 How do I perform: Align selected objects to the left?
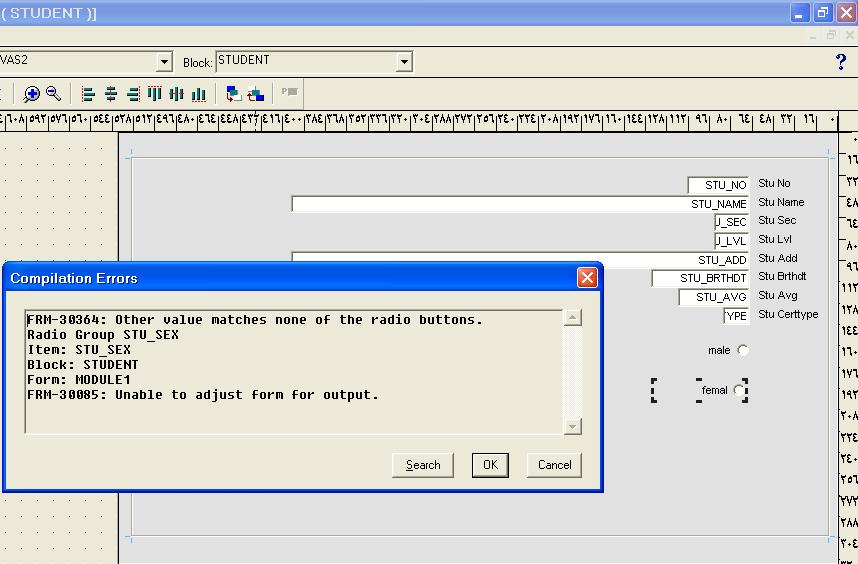pyautogui.click(x=88, y=94)
